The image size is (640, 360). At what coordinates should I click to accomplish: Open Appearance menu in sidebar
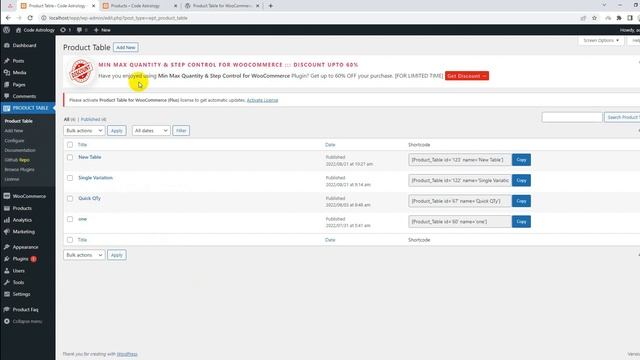point(25,247)
